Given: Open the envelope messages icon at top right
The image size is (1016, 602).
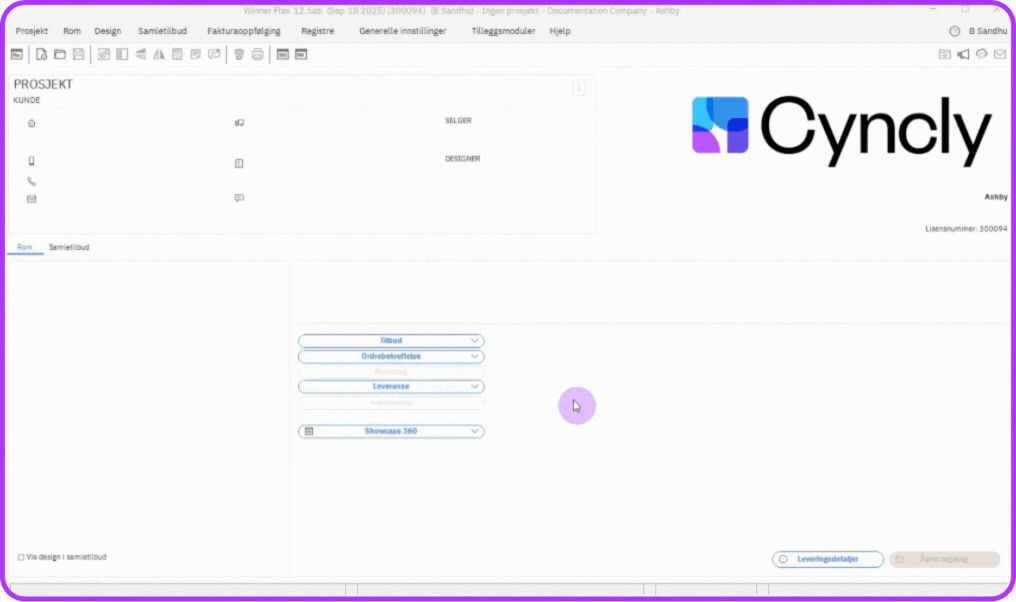Looking at the screenshot, I should point(999,54).
